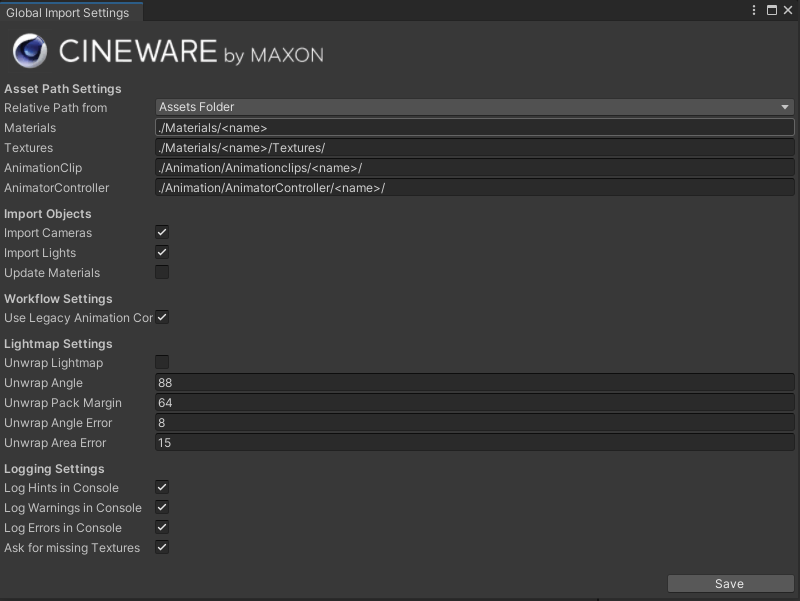Click the Workflow Settings heading
Screen dimensions: 800x601
(x=58, y=298)
